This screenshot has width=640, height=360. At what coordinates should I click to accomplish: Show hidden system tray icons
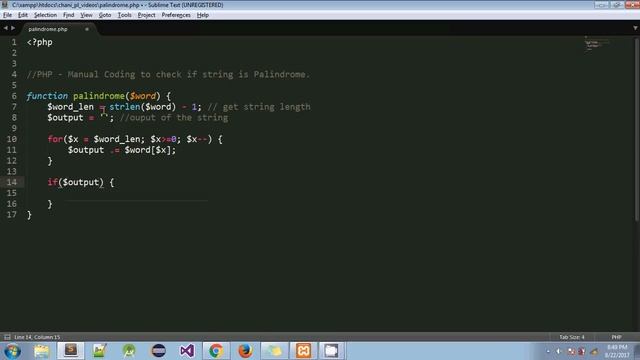[548, 351]
